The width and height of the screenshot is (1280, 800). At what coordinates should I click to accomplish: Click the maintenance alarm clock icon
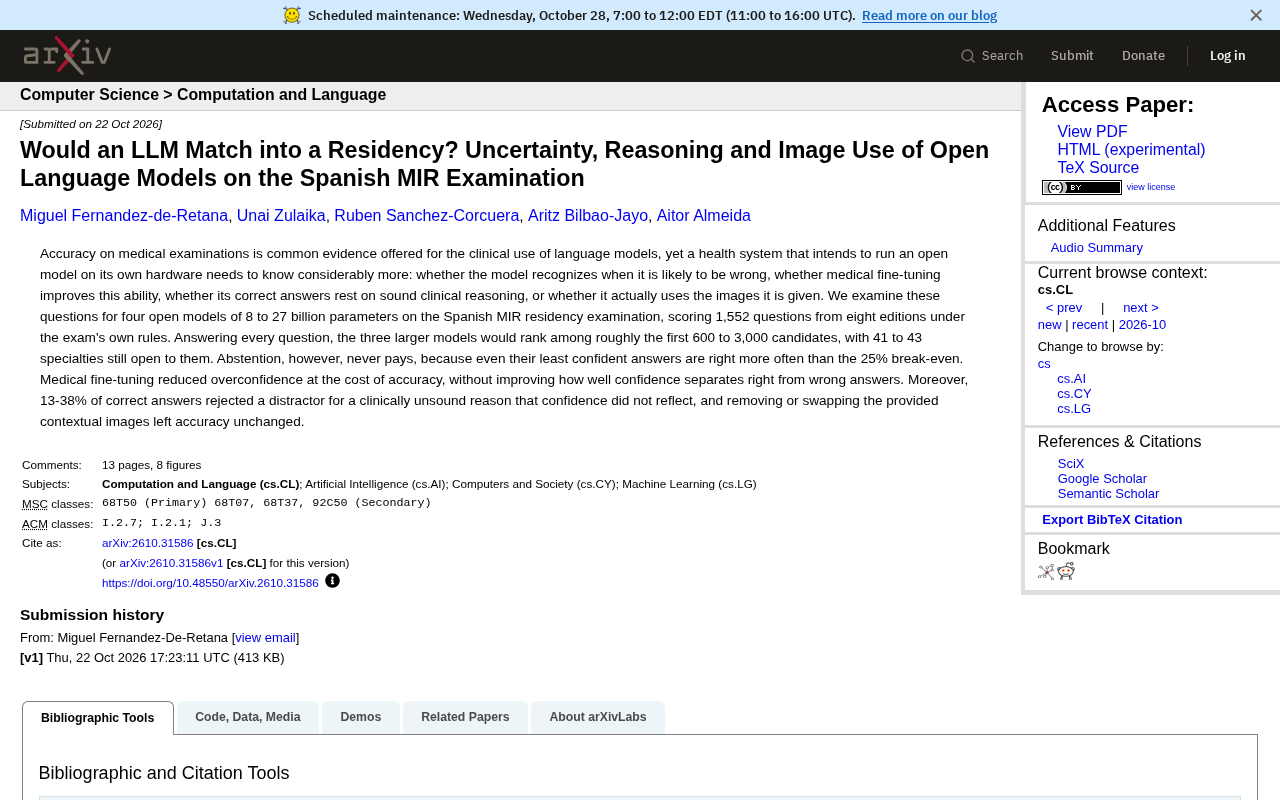tap(292, 15)
